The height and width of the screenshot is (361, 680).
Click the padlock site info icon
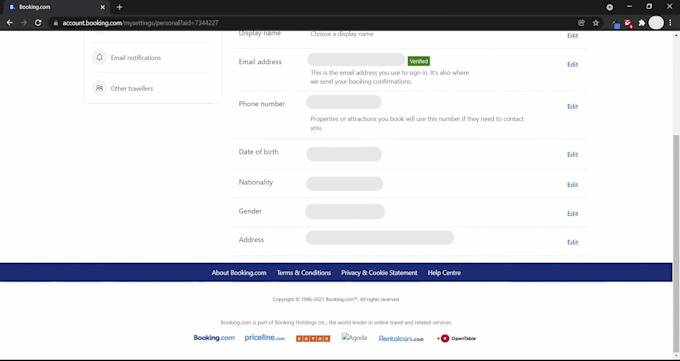coord(55,23)
